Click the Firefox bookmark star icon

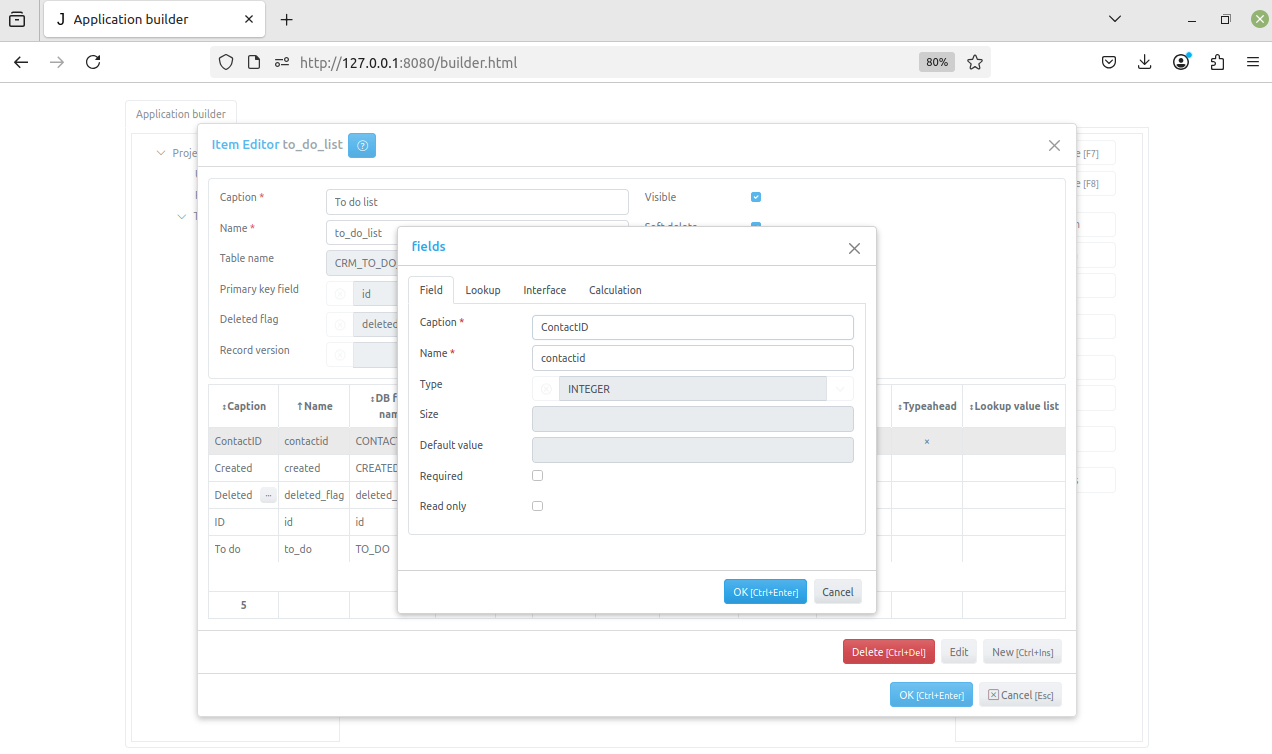pos(975,62)
